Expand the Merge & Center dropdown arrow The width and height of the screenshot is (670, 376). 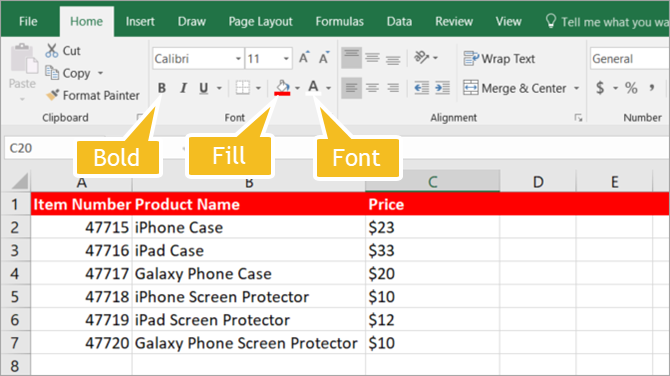point(576,88)
